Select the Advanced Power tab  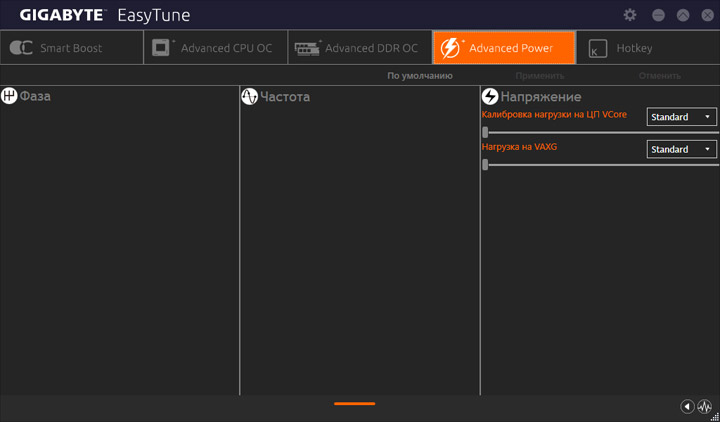504,48
